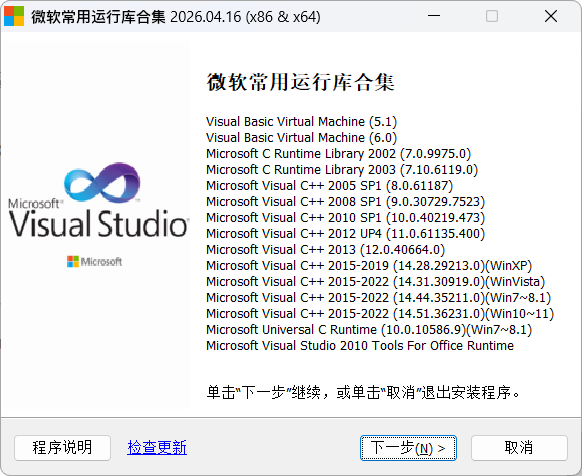Click the Visual C++ 2005 SP1 line

pyautogui.click(x=330, y=186)
